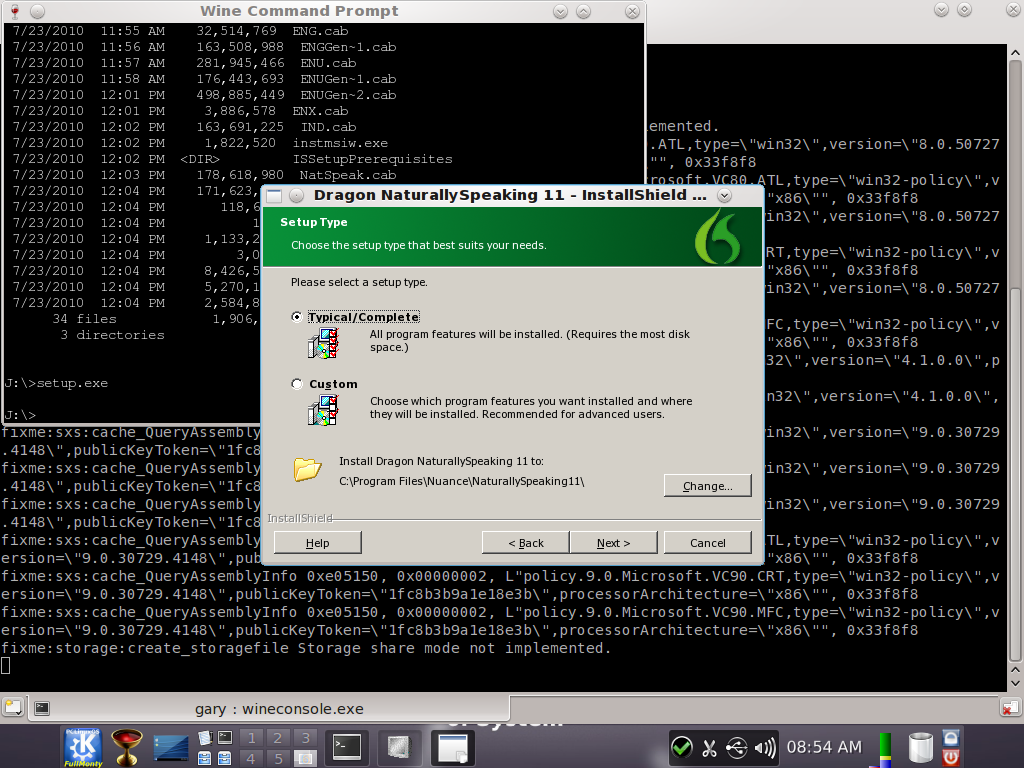Select the gary : wineconsole.exe tab

tap(268, 709)
